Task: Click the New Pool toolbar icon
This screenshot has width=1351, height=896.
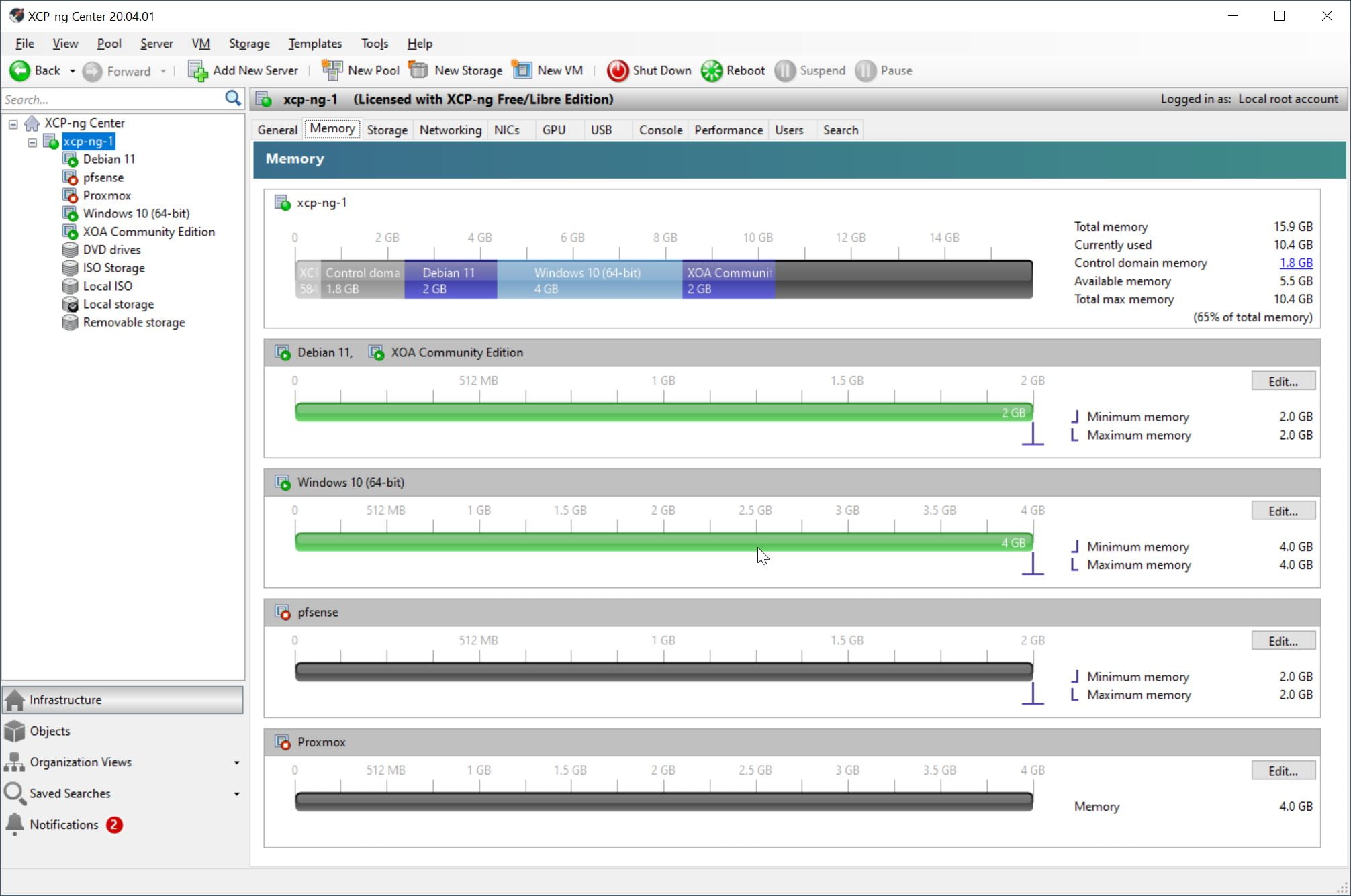Action: point(332,70)
